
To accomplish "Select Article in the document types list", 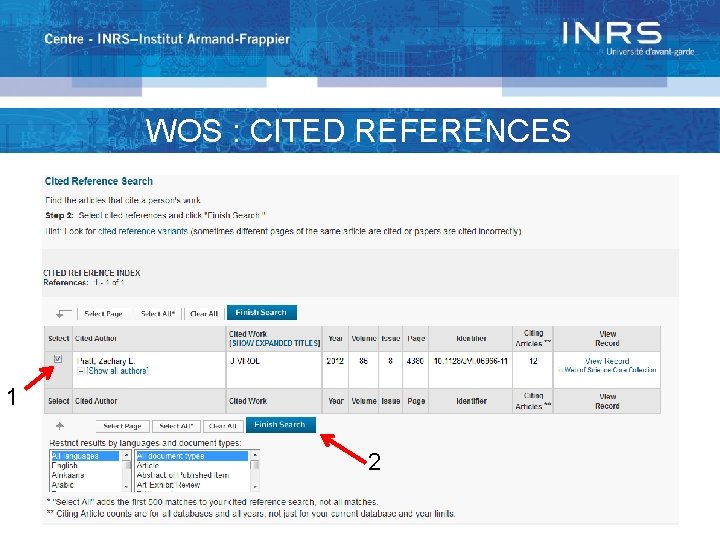I will [192, 466].
